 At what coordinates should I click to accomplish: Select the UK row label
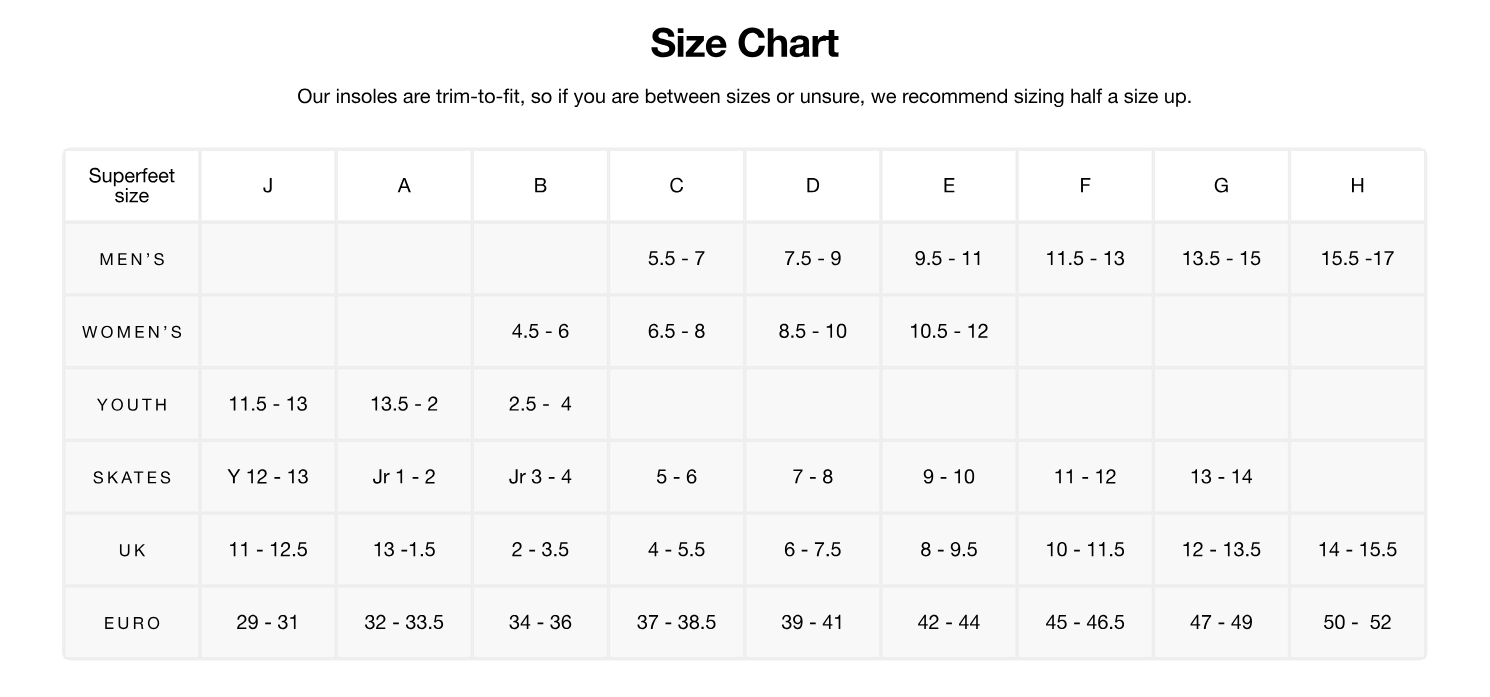pos(132,550)
